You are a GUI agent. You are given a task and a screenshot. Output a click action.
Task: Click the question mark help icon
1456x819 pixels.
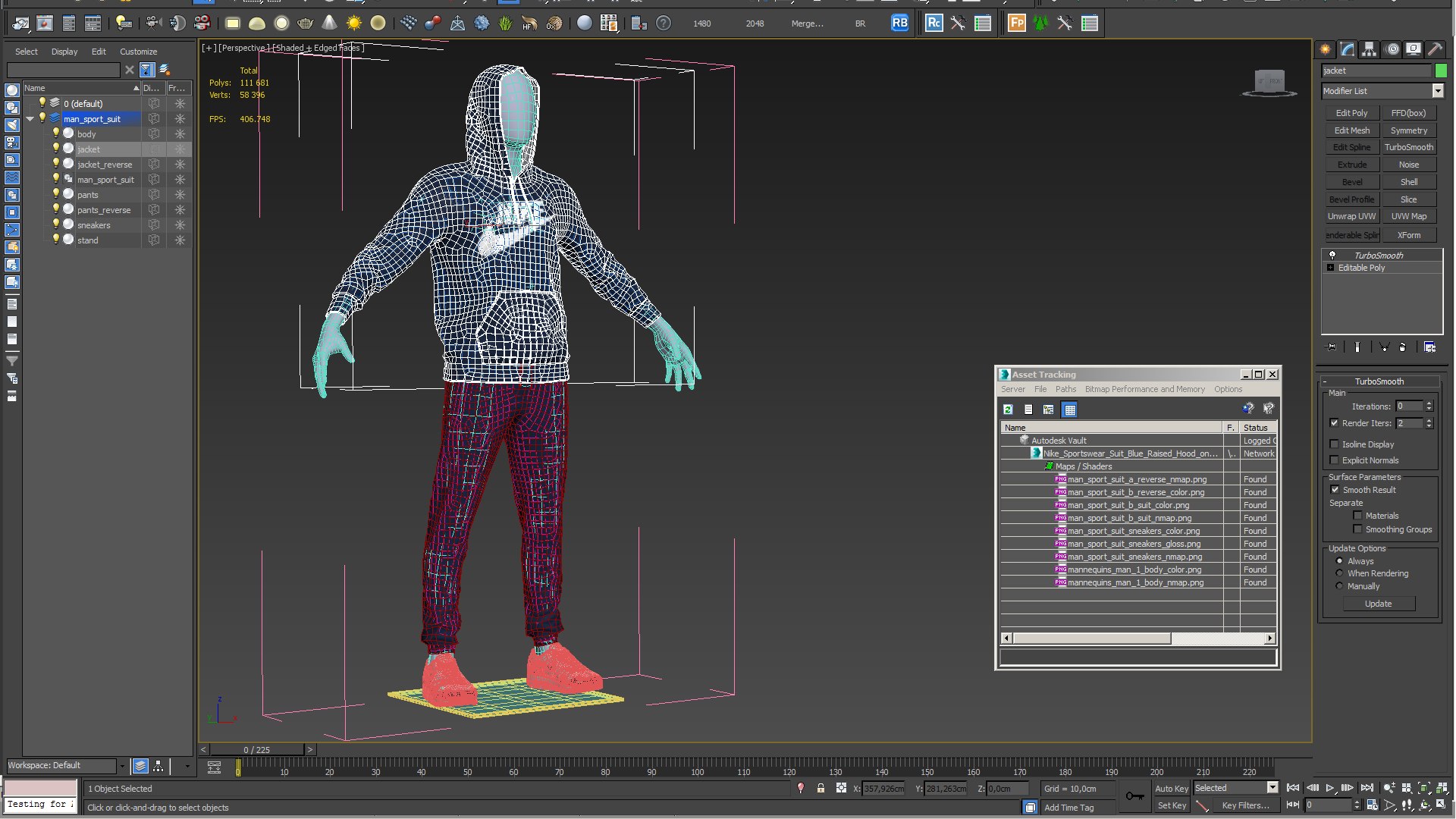point(664,24)
